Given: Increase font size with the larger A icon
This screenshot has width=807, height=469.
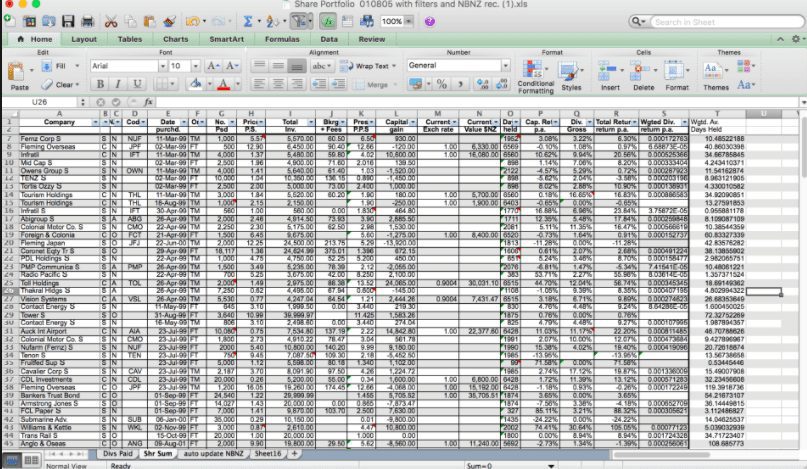Looking at the screenshot, I should (x=213, y=66).
